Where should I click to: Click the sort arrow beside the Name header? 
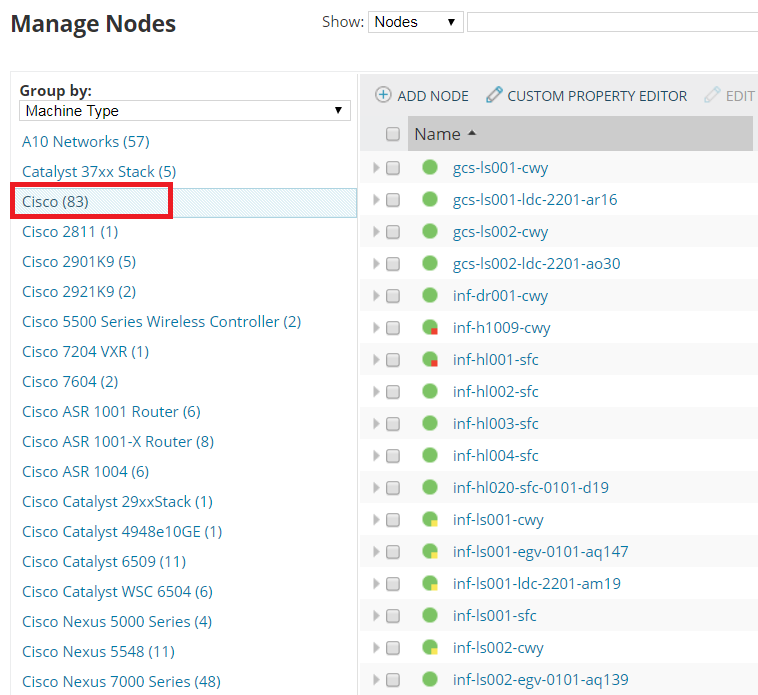(x=472, y=133)
